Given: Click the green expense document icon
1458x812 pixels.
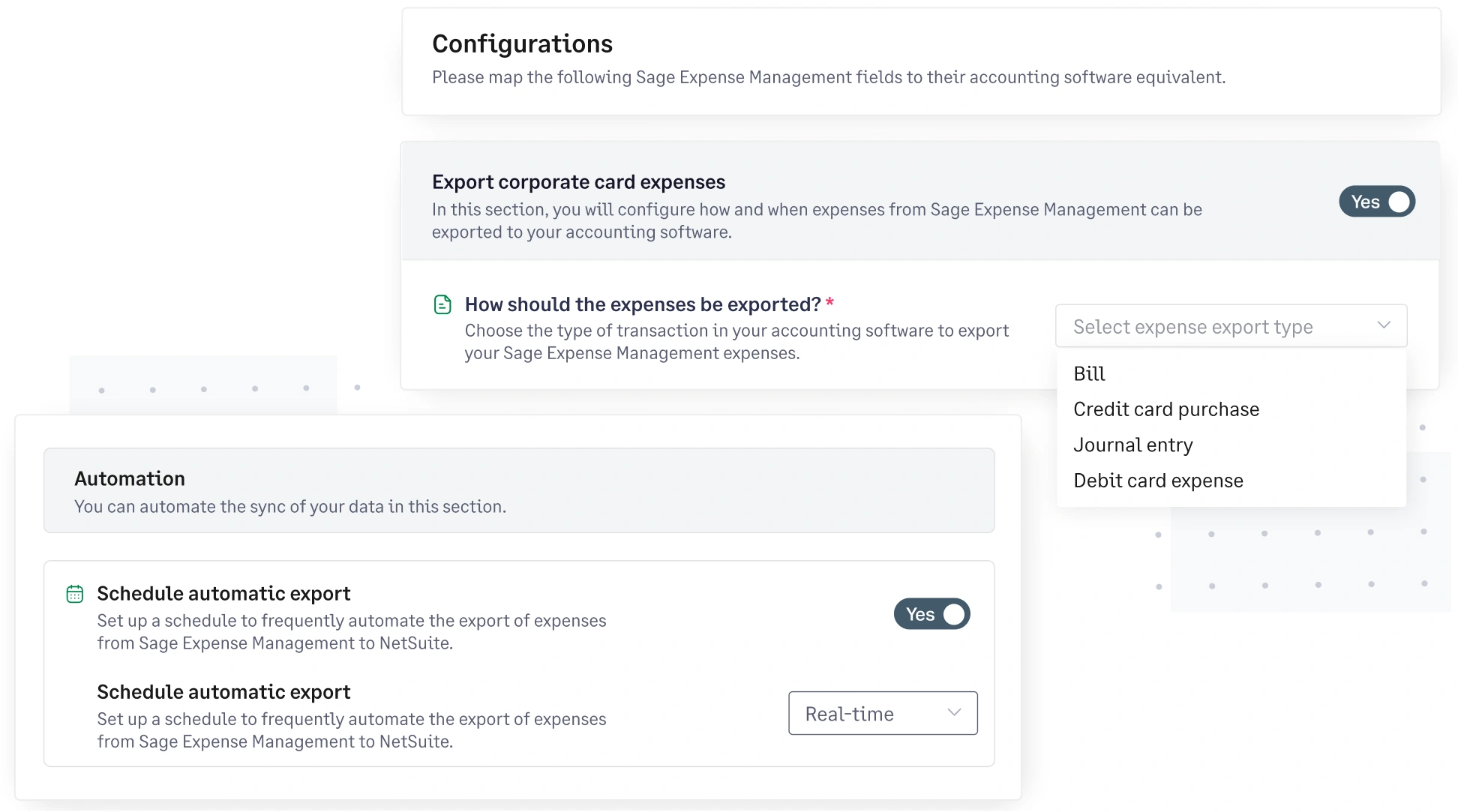Looking at the screenshot, I should pos(443,304).
